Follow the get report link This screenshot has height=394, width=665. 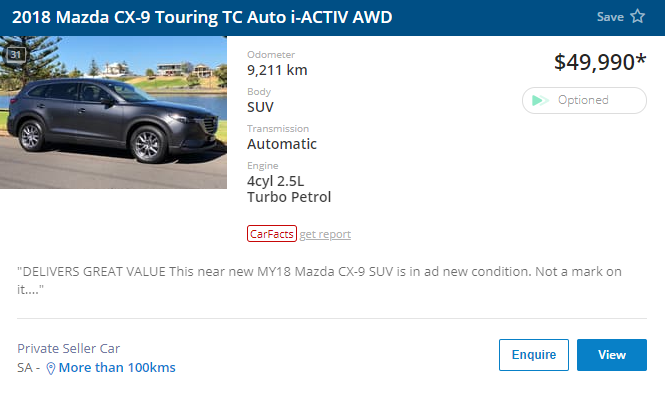tap(325, 234)
